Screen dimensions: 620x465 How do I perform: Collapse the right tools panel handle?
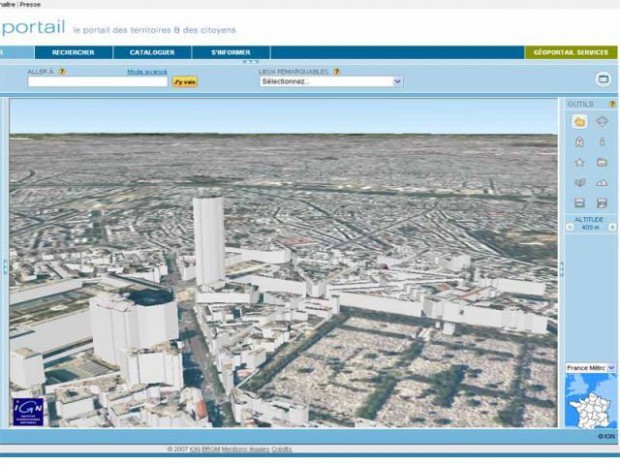pos(561,268)
